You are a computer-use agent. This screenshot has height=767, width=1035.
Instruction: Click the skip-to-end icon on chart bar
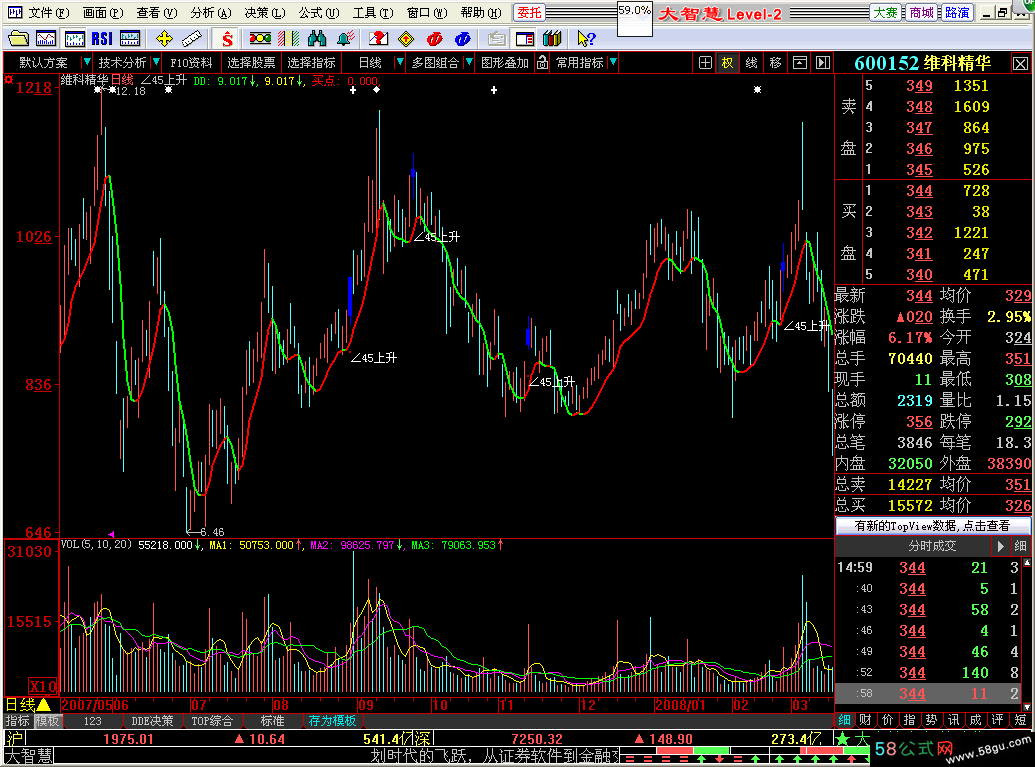pos(822,63)
